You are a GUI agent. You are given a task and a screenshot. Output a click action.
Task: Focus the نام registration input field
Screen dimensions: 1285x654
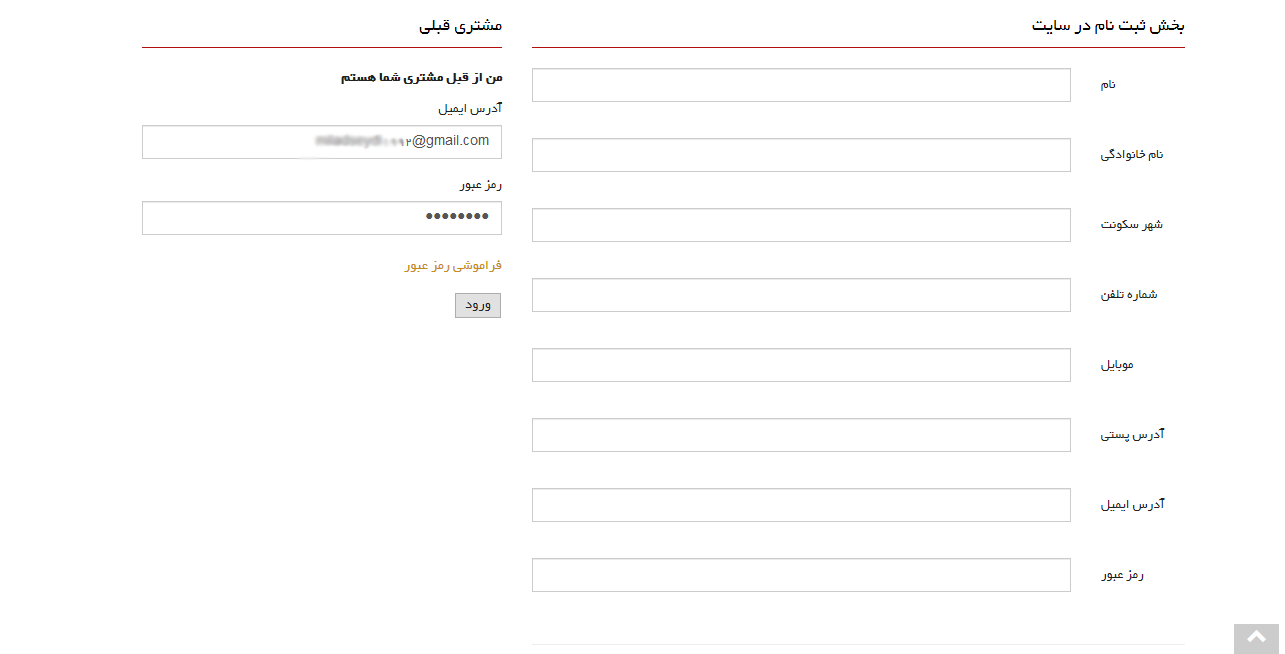pos(800,85)
